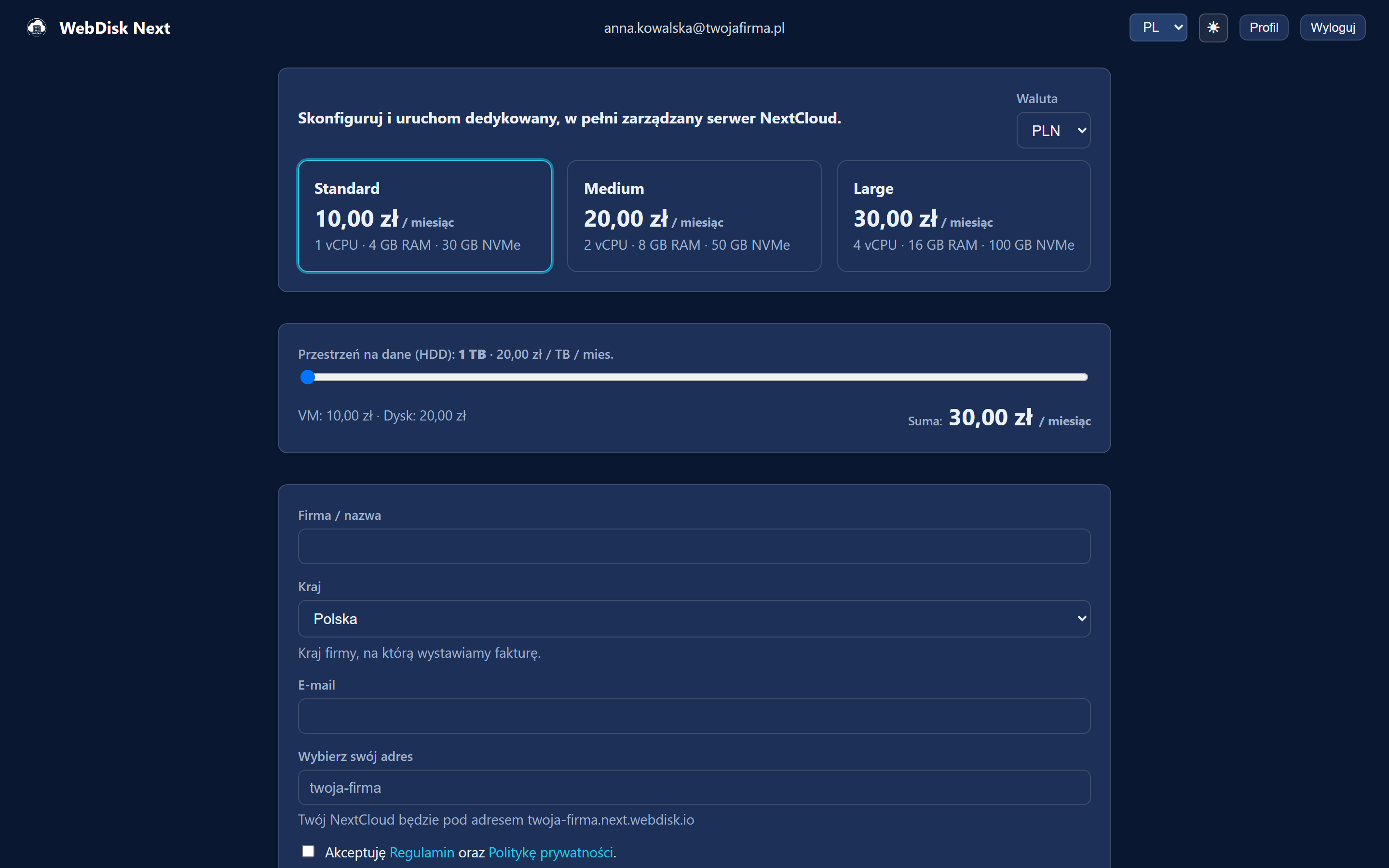Click the 'VM: 10,00 zł · Dysk: 20,00 zł' text
Image resolution: width=1389 pixels, height=868 pixels.
(x=381, y=416)
